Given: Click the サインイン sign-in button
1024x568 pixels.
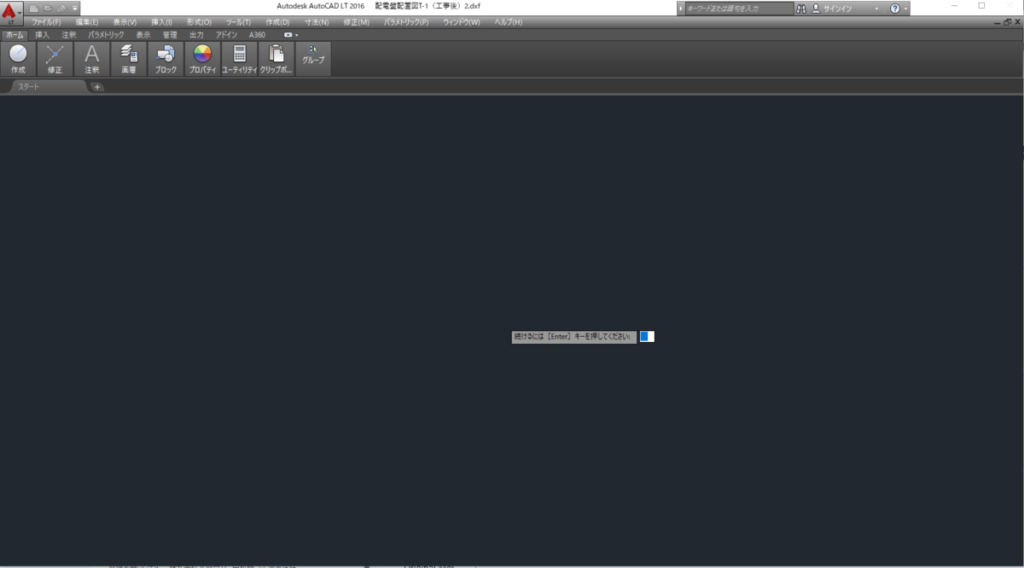Looking at the screenshot, I should point(838,8).
